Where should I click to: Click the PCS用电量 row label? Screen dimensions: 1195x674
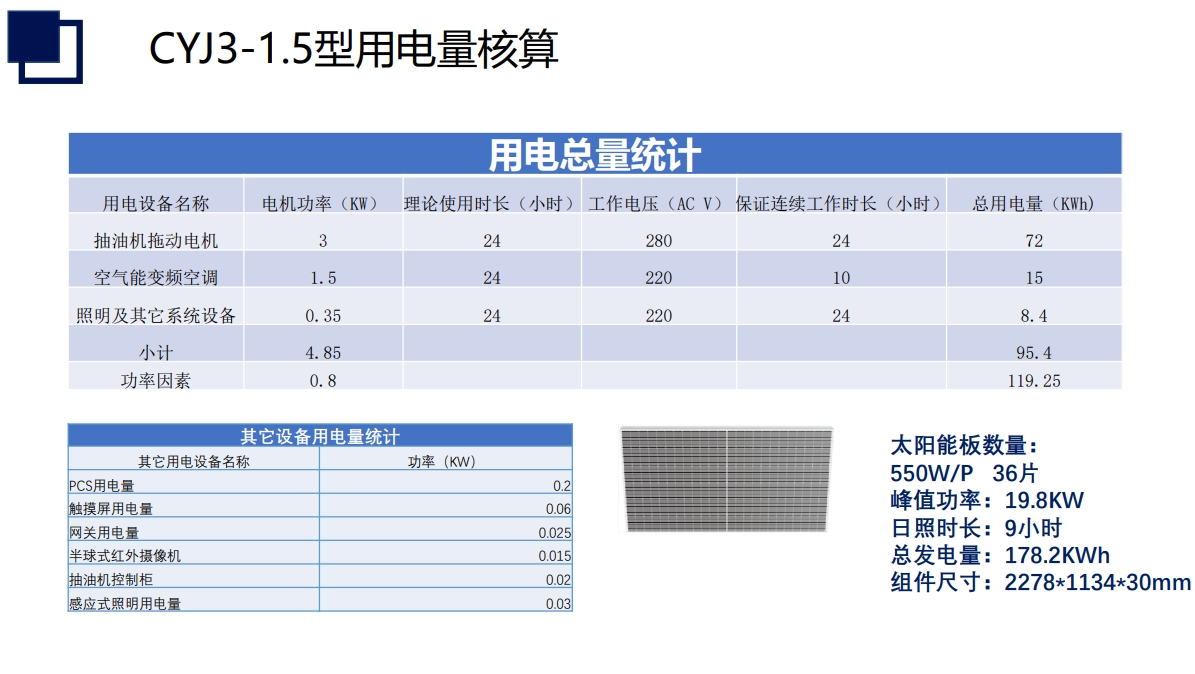tap(101, 486)
